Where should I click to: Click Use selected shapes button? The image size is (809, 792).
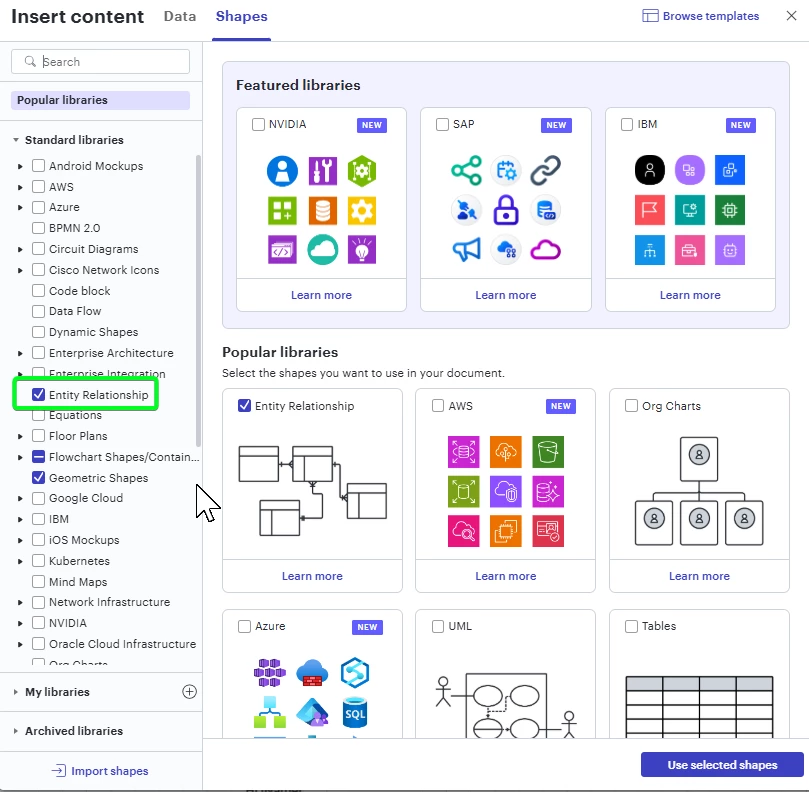[722, 765]
